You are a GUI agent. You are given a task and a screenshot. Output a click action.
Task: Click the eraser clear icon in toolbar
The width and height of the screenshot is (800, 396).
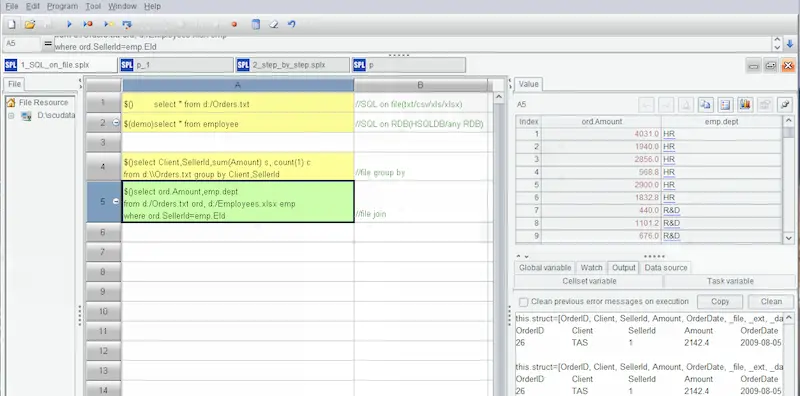[274, 24]
